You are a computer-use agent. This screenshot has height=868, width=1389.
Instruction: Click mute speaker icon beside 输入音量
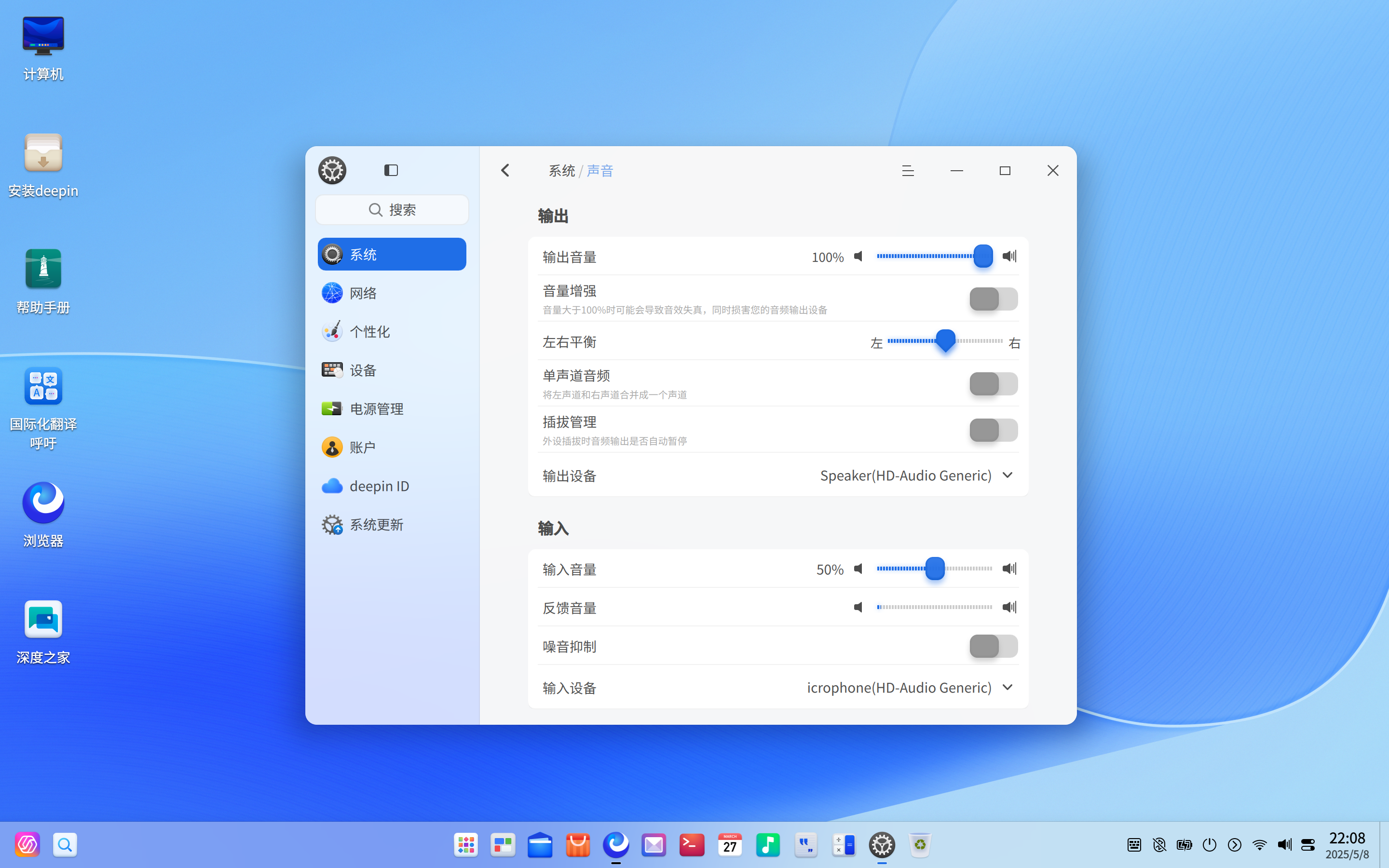tap(858, 569)
